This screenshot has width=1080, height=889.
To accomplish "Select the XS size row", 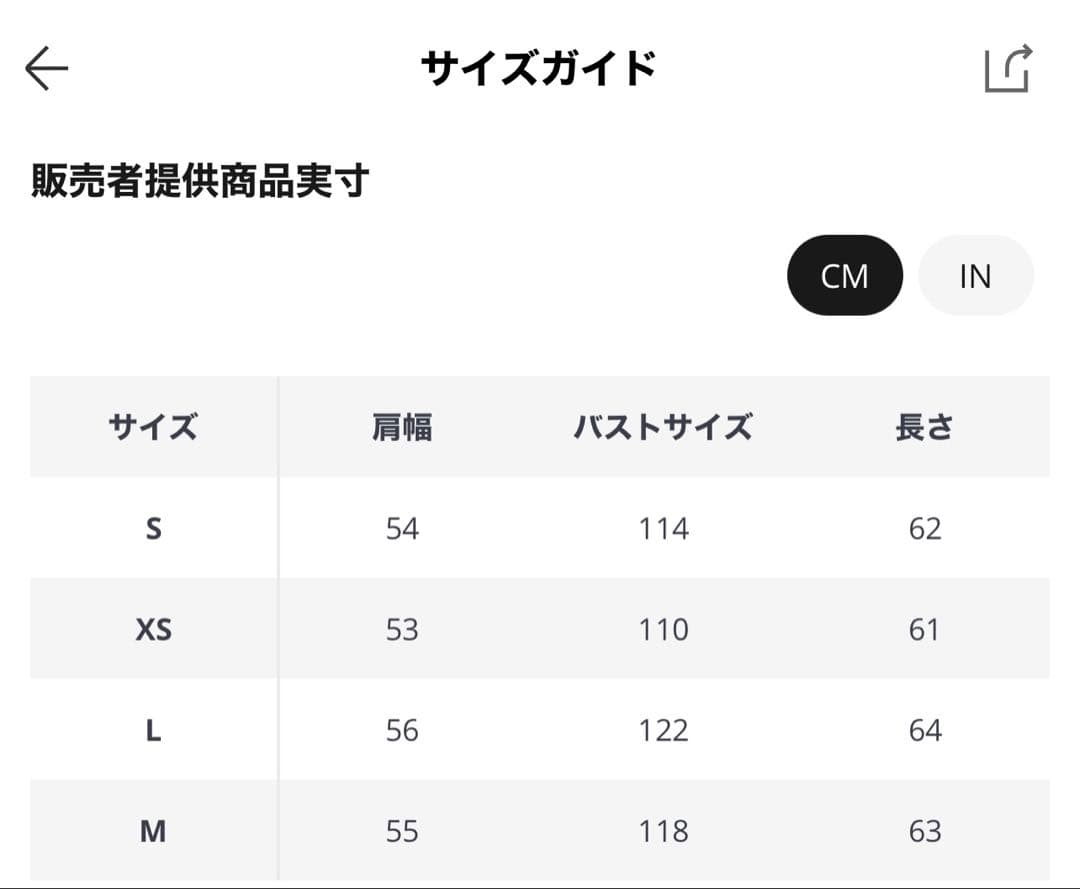I will point(152,629).
